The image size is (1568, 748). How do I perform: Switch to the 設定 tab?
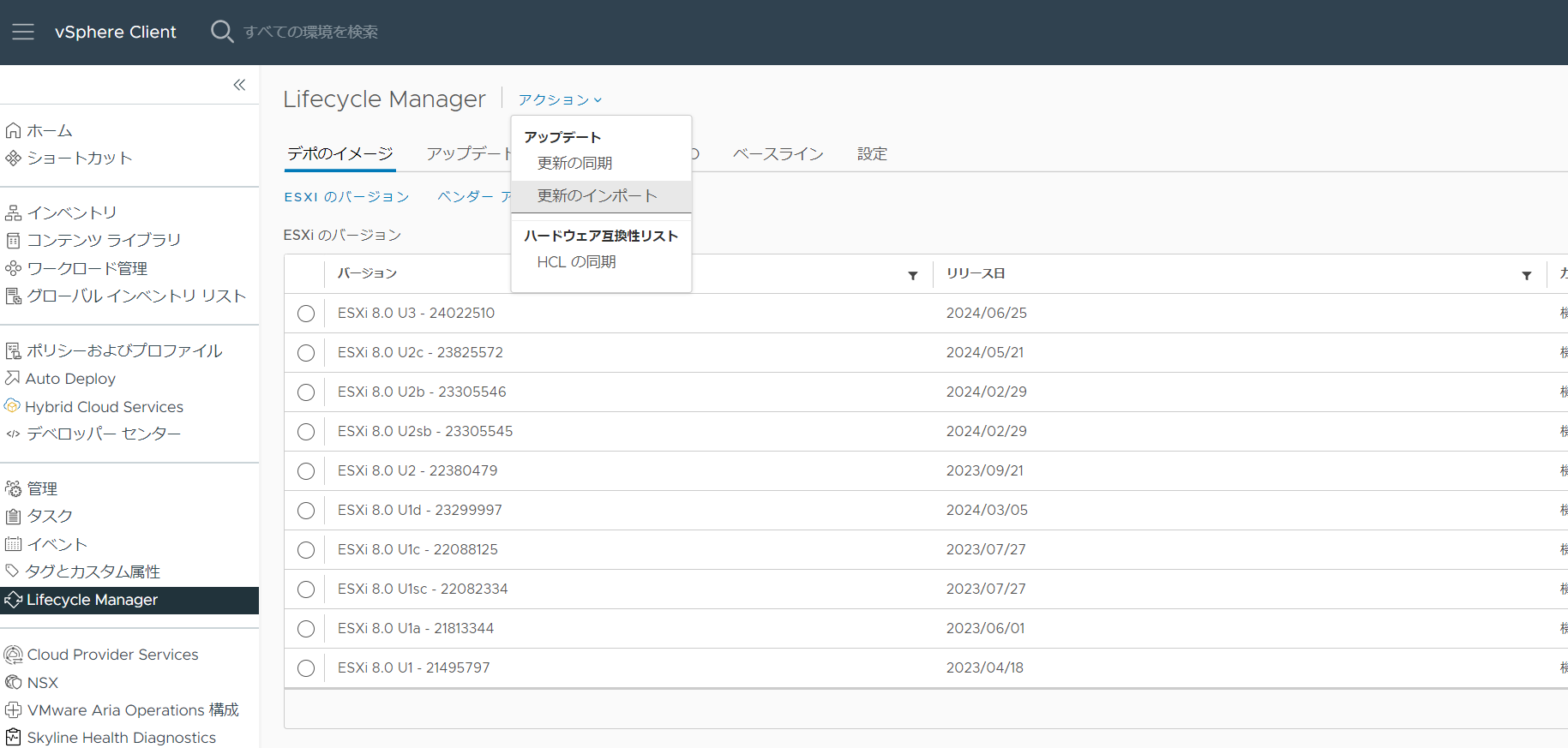pos(872,154)
